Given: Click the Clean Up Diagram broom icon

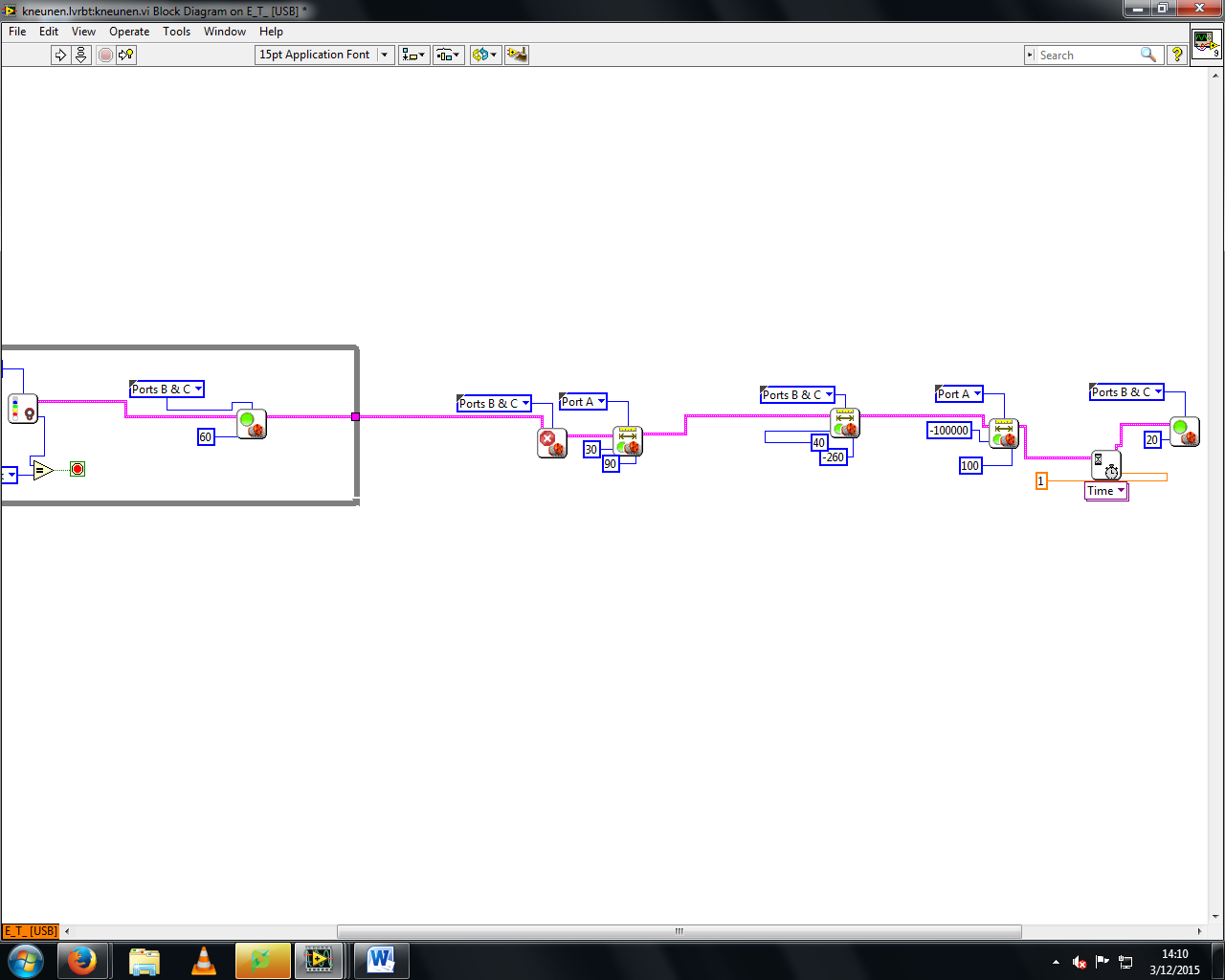Looking at the screenshot, I should [517, 55].
